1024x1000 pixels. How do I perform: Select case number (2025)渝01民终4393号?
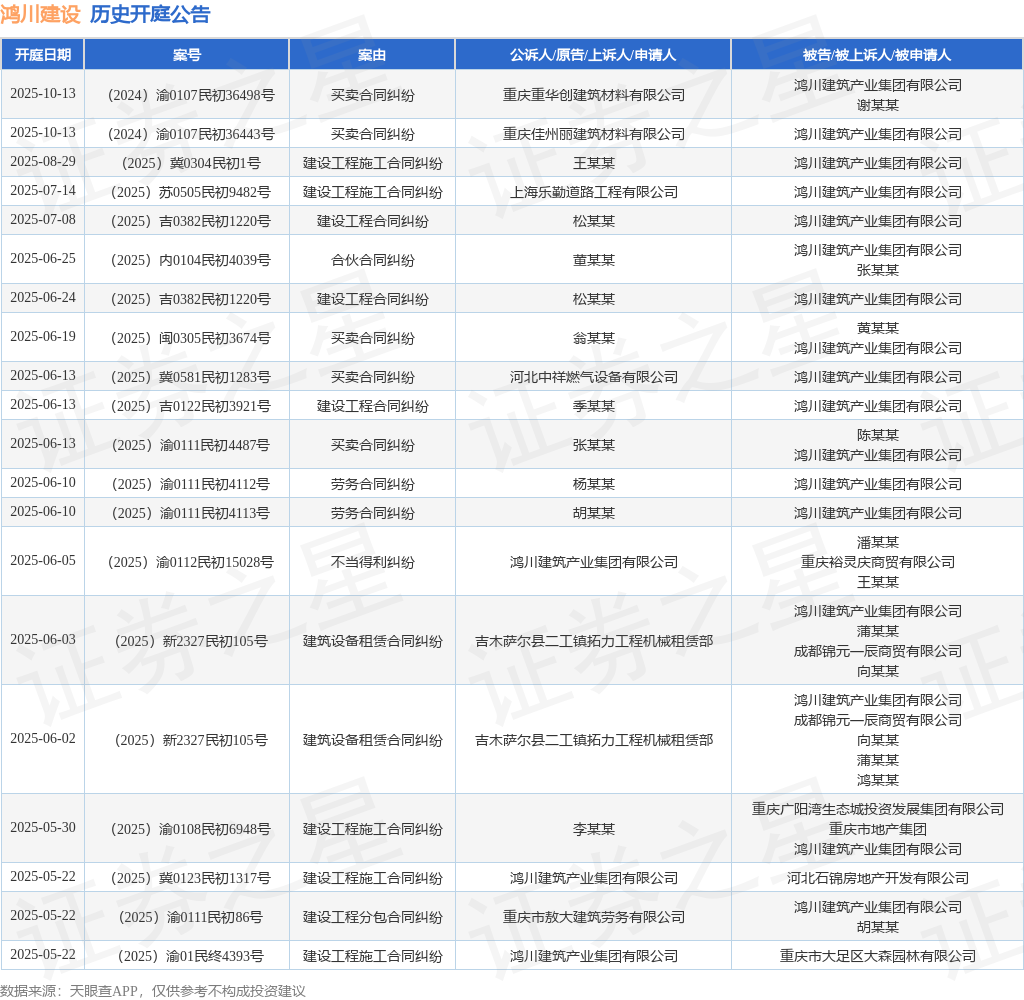(x=191, y=956)
